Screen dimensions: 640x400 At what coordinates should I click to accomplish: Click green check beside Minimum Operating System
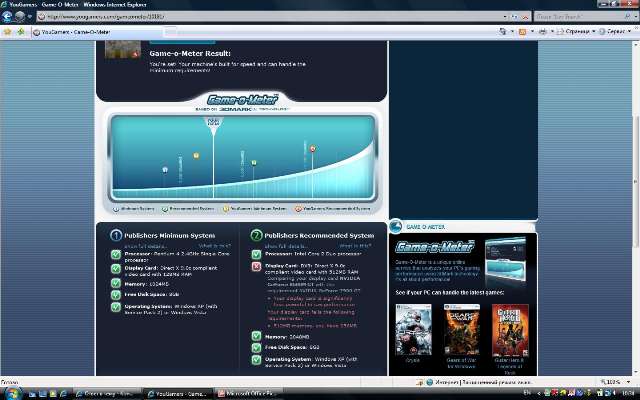[116, 307]
